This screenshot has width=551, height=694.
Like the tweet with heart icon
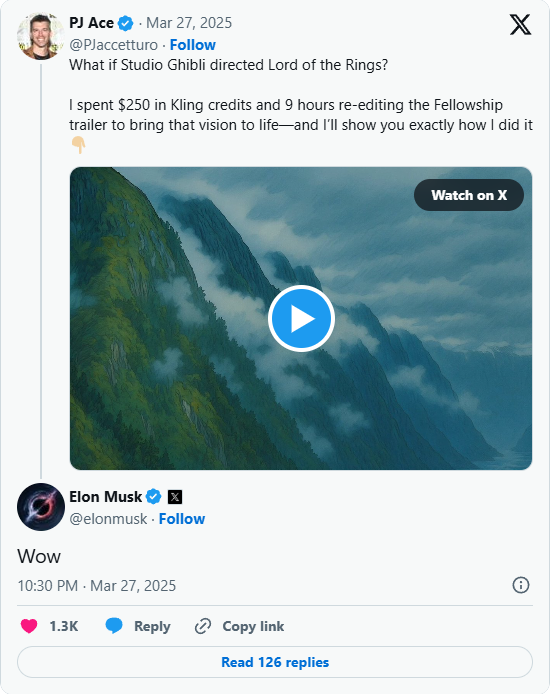tap(29, 626)
